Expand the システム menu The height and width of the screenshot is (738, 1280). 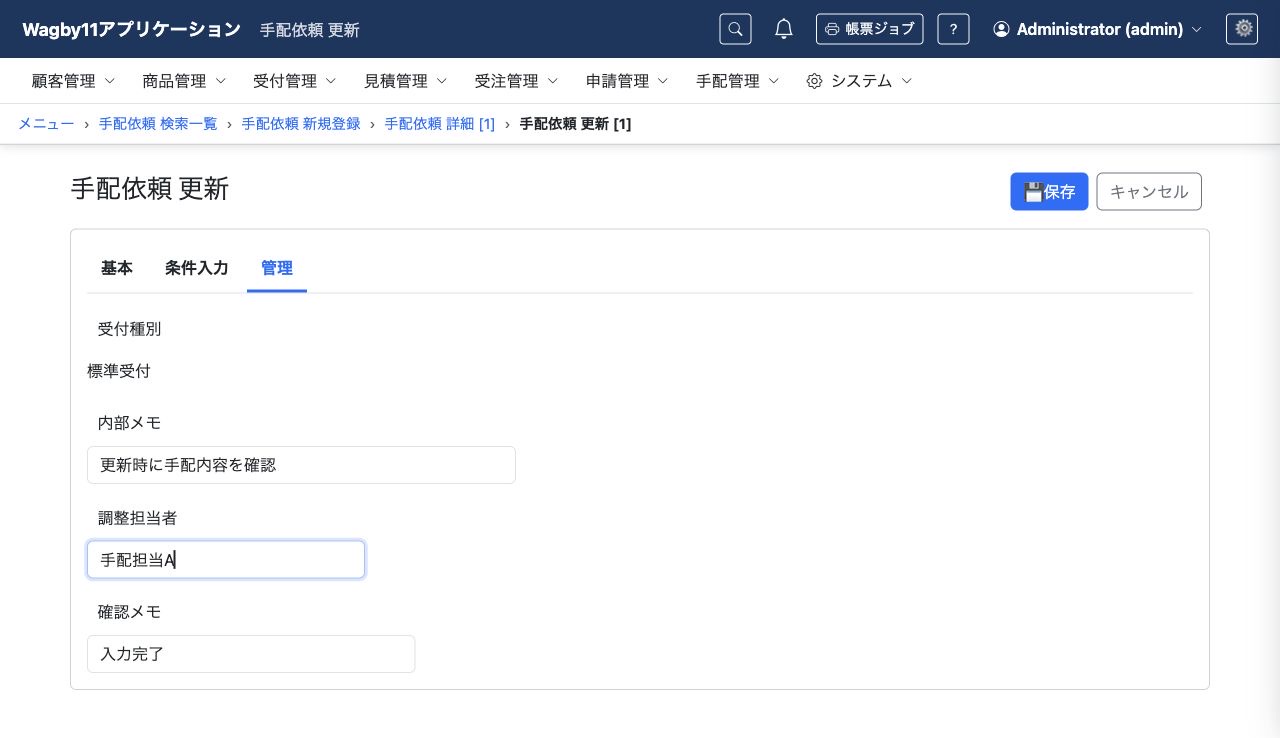(859, 81)
